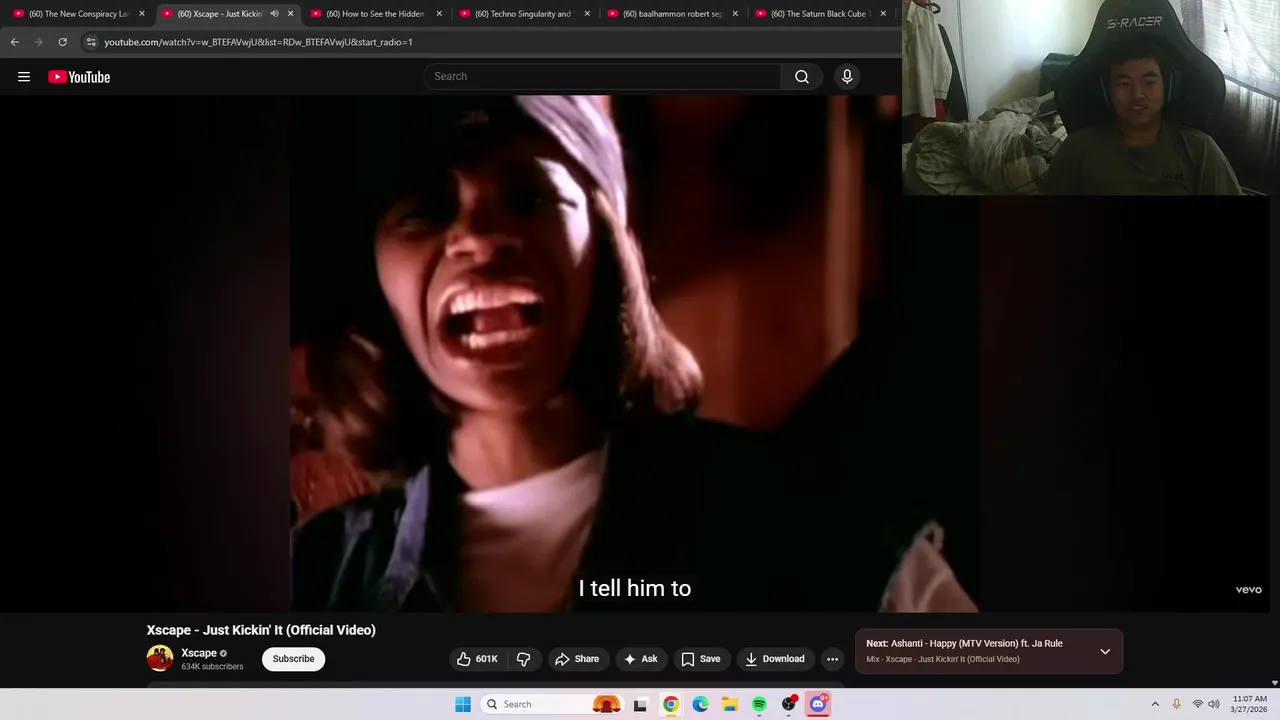Share the Xscape video
The height and width of the screenshot is (720, 1280).
(x=577, y=659)
